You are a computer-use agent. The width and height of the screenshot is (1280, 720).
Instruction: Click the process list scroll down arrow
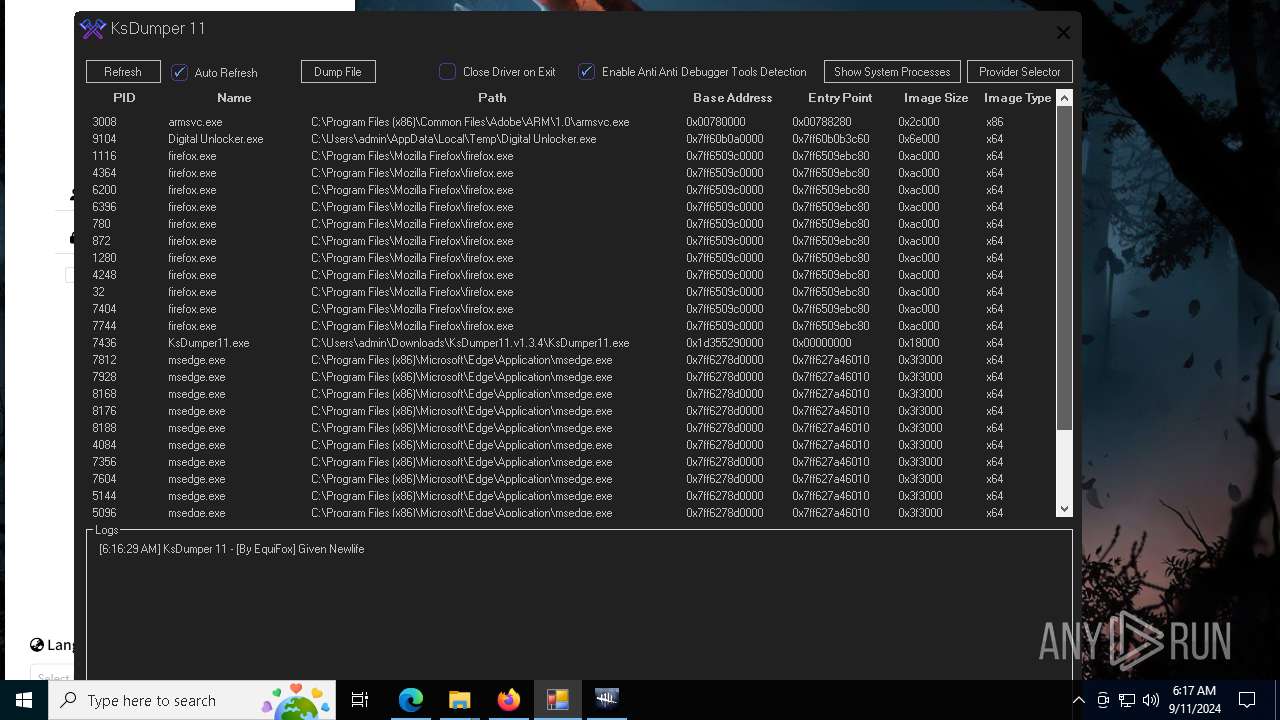tap(1064, 508)
